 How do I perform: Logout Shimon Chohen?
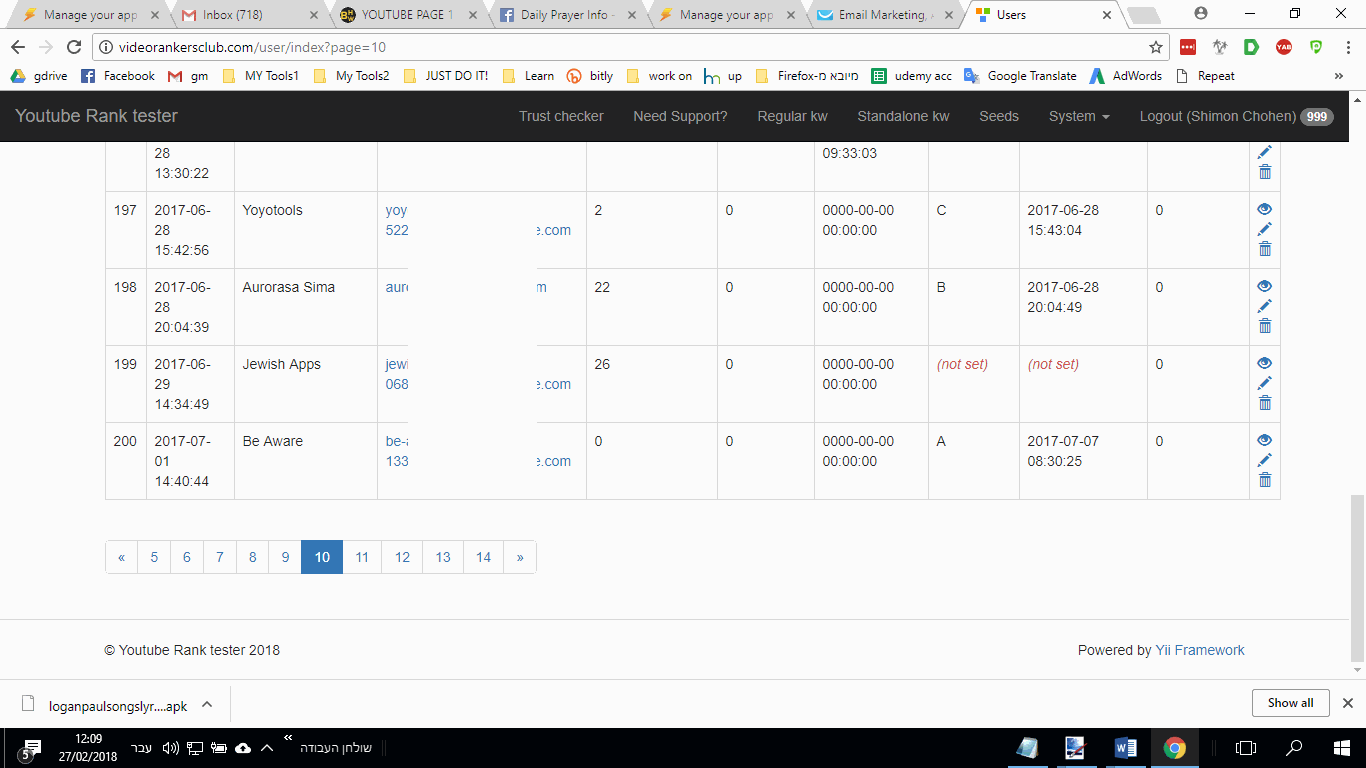[x=1236, y=116]
